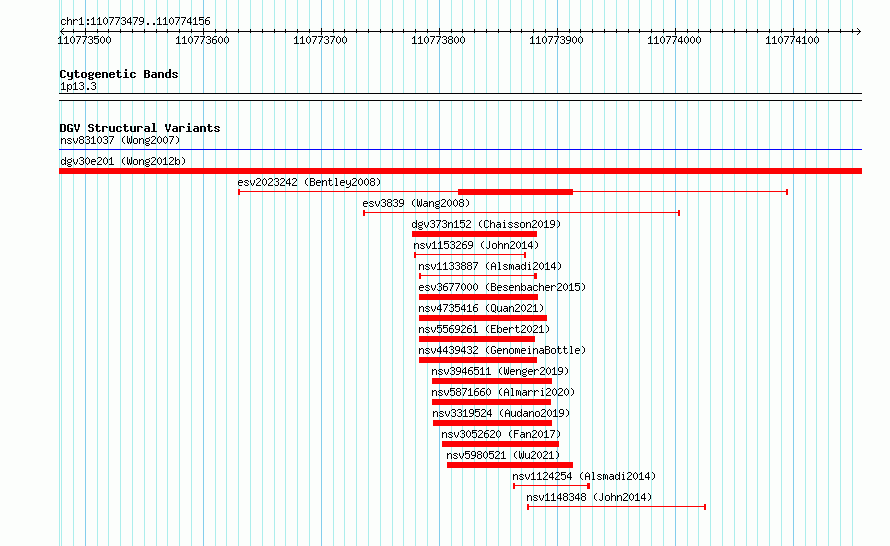Click the thick segment of esv2023242 glyph
Screen dimensions: 890x546
[x=515, y=192]
